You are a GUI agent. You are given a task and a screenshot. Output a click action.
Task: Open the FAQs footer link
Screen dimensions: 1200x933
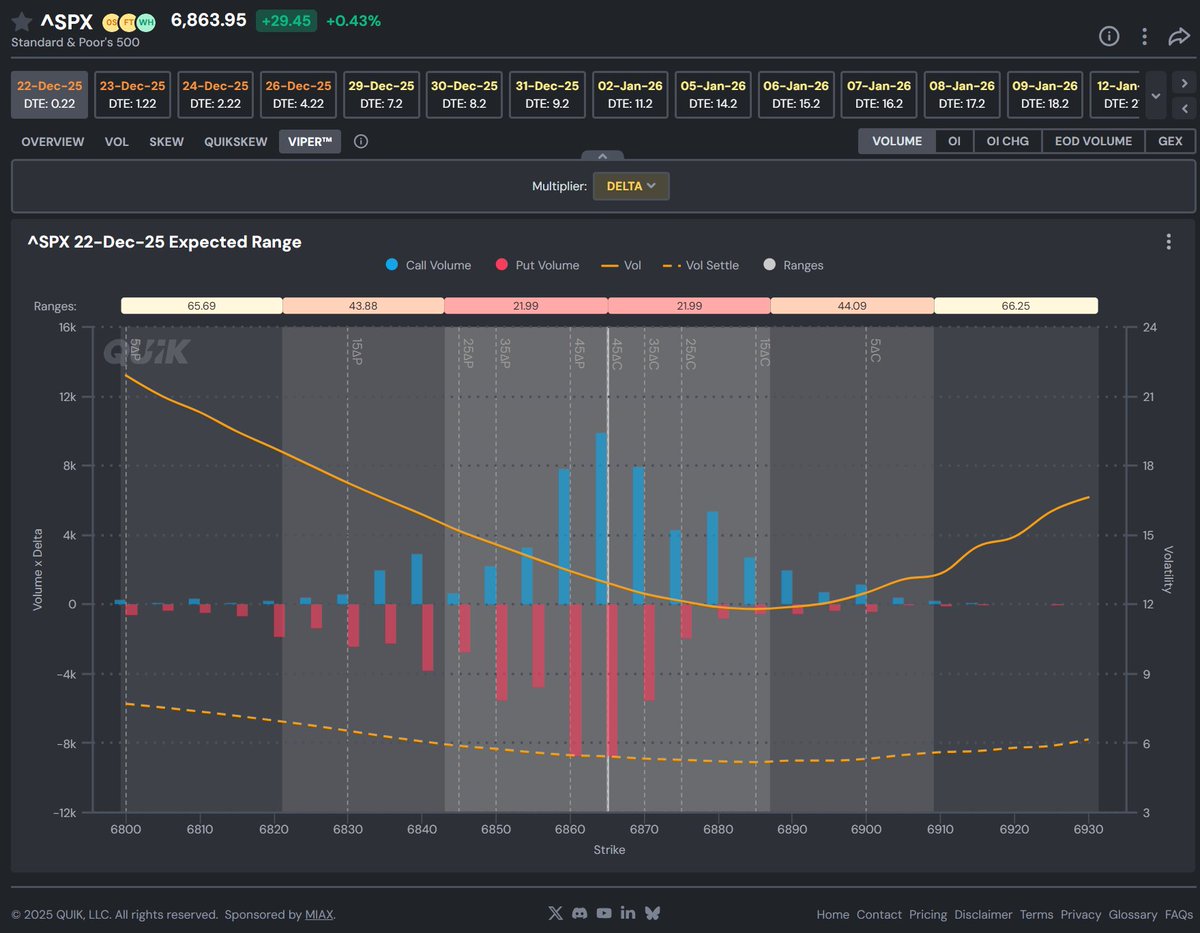(1178, 914)
